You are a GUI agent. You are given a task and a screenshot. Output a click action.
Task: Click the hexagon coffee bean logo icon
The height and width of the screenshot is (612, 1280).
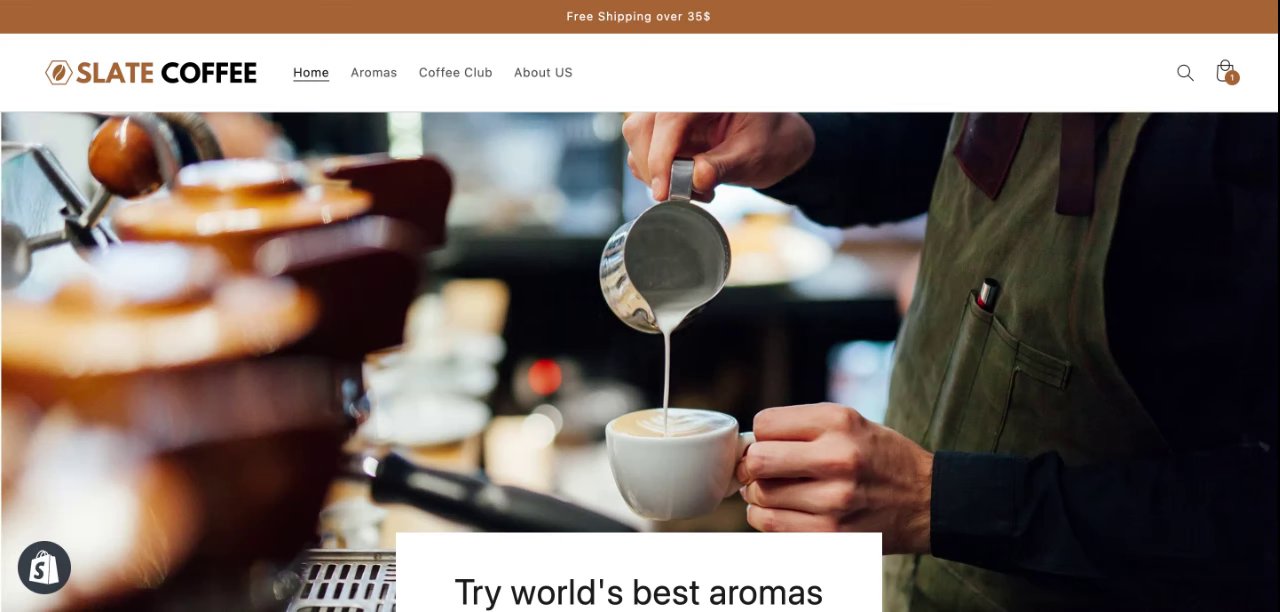coord(59,72)
